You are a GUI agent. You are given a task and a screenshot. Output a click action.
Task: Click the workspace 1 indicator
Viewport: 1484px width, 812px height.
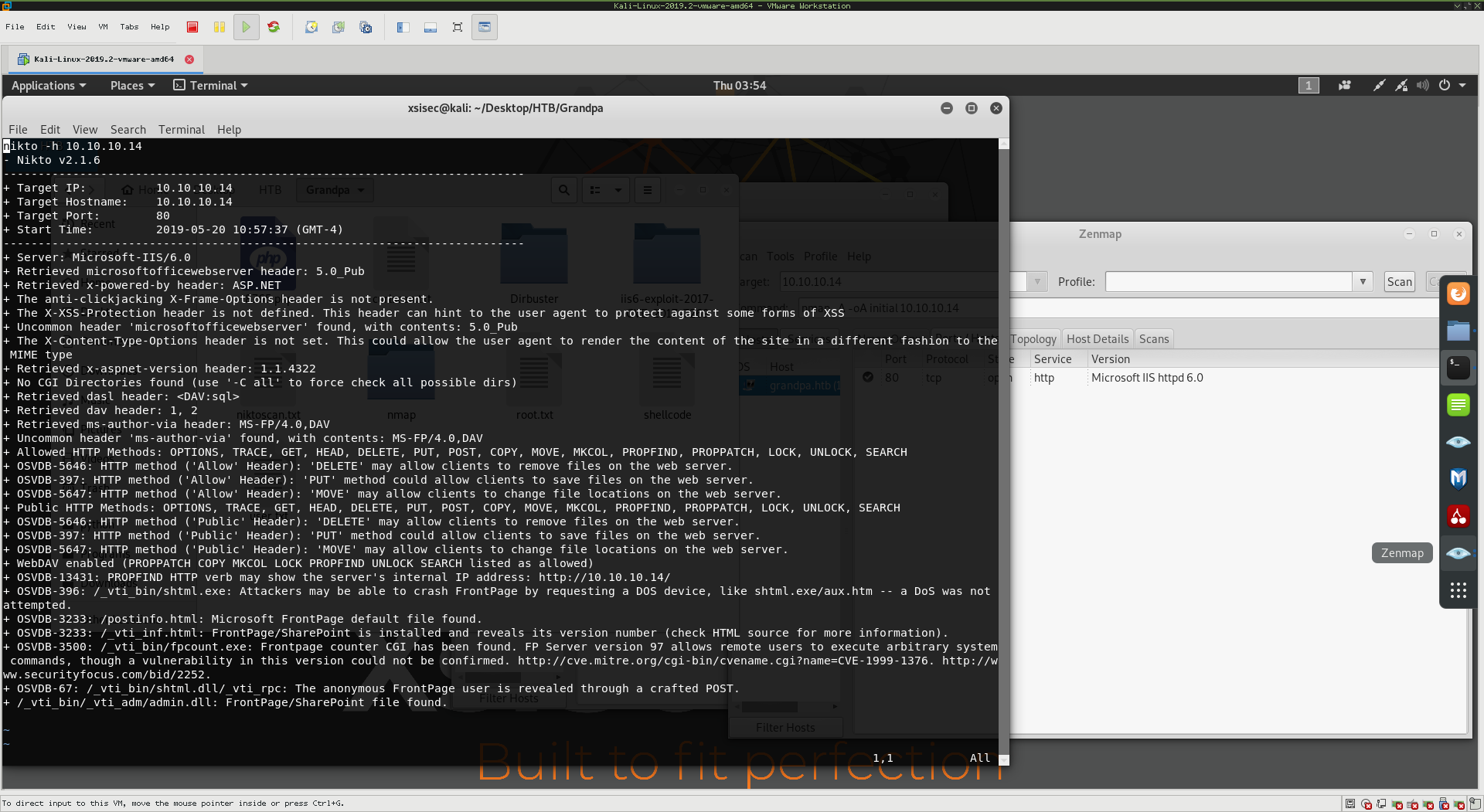click(x=1308, y=86)
